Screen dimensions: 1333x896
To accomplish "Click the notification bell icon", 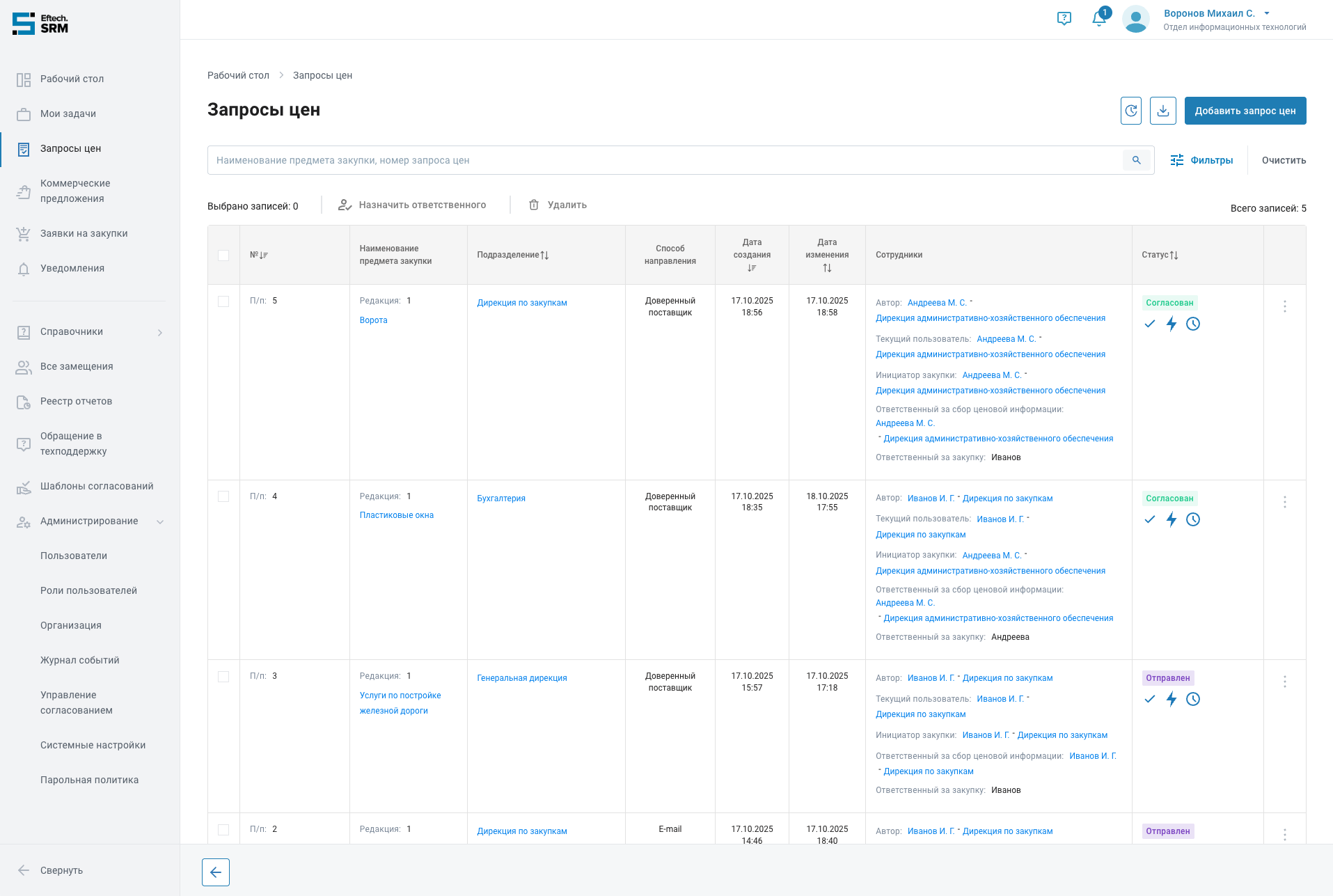I will [1099, 19].
